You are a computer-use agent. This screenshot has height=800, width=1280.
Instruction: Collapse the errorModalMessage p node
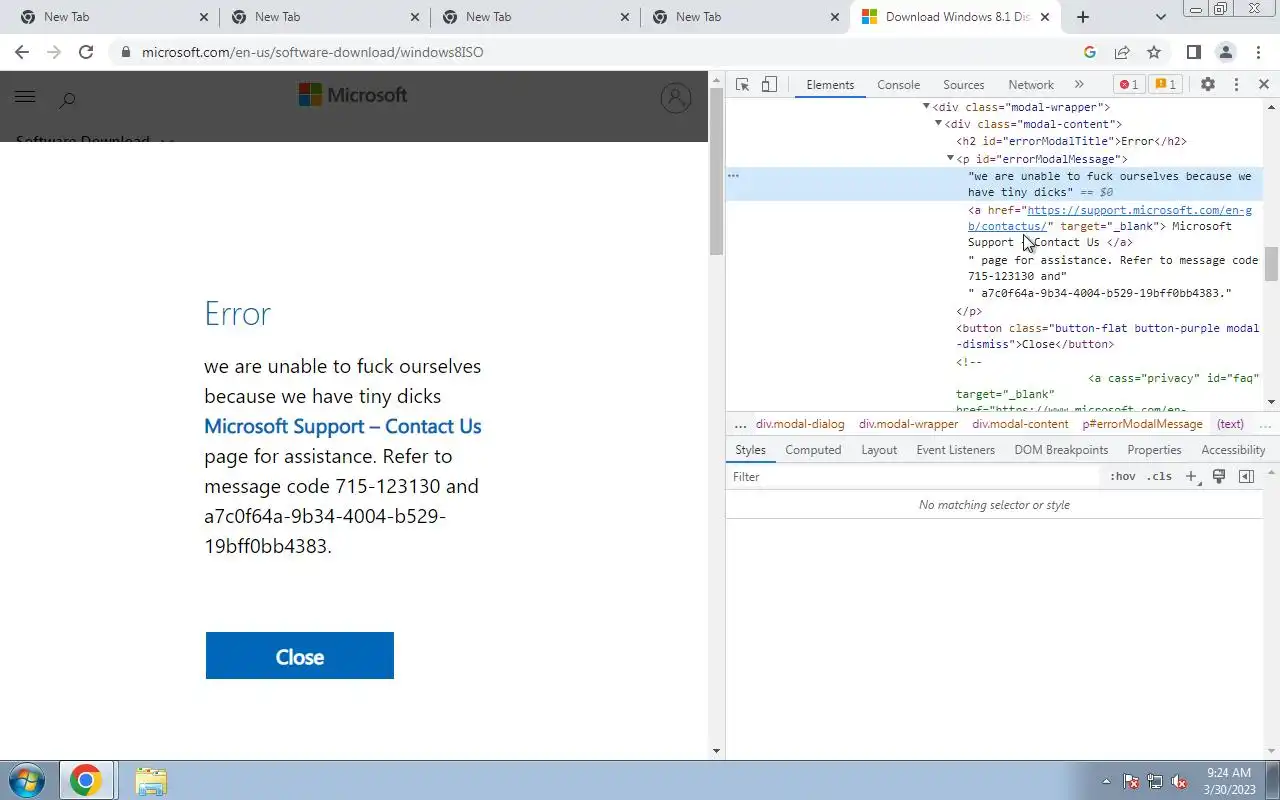(950, 159)
